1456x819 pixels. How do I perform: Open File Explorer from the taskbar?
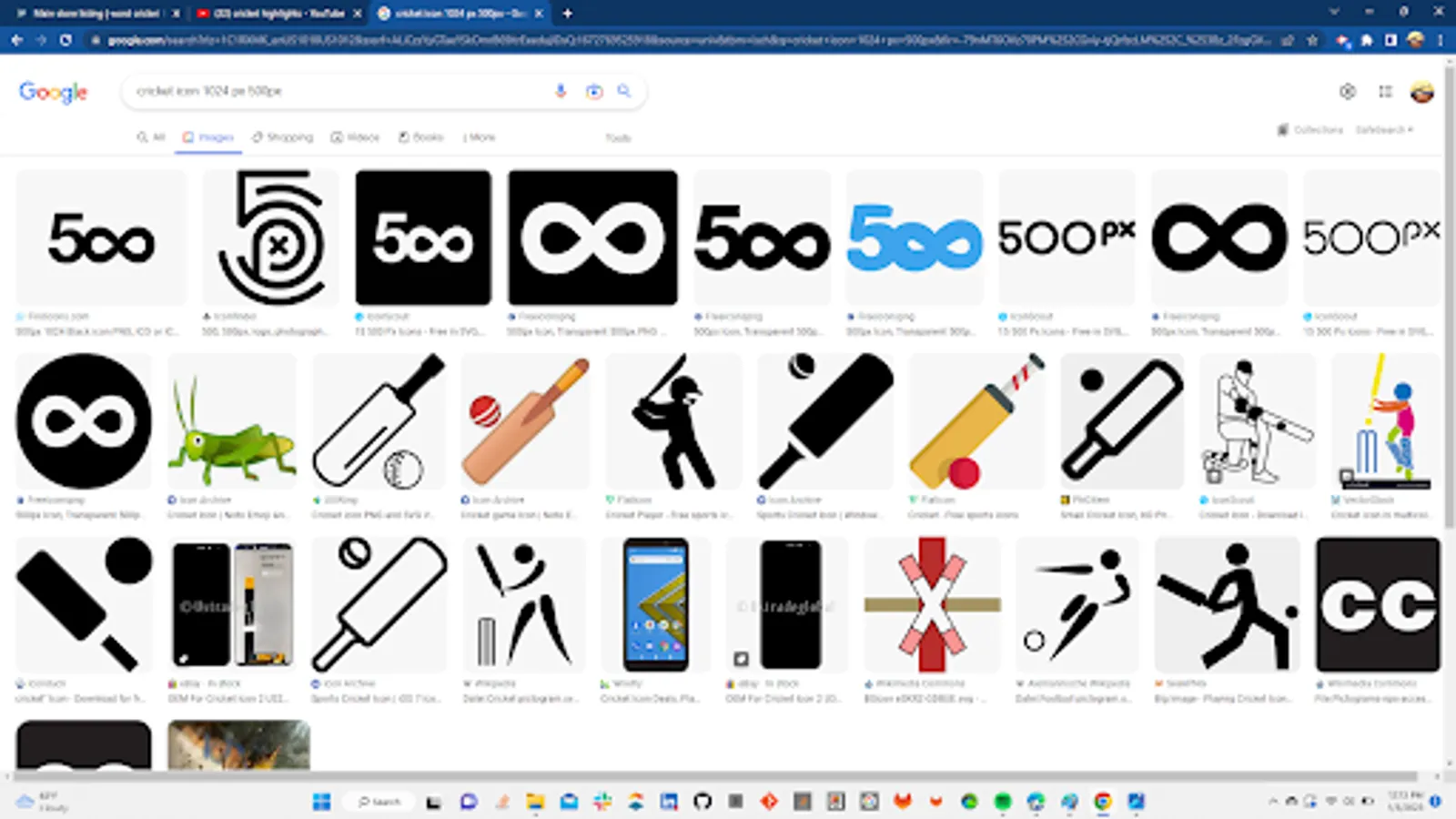coord(535,802)
